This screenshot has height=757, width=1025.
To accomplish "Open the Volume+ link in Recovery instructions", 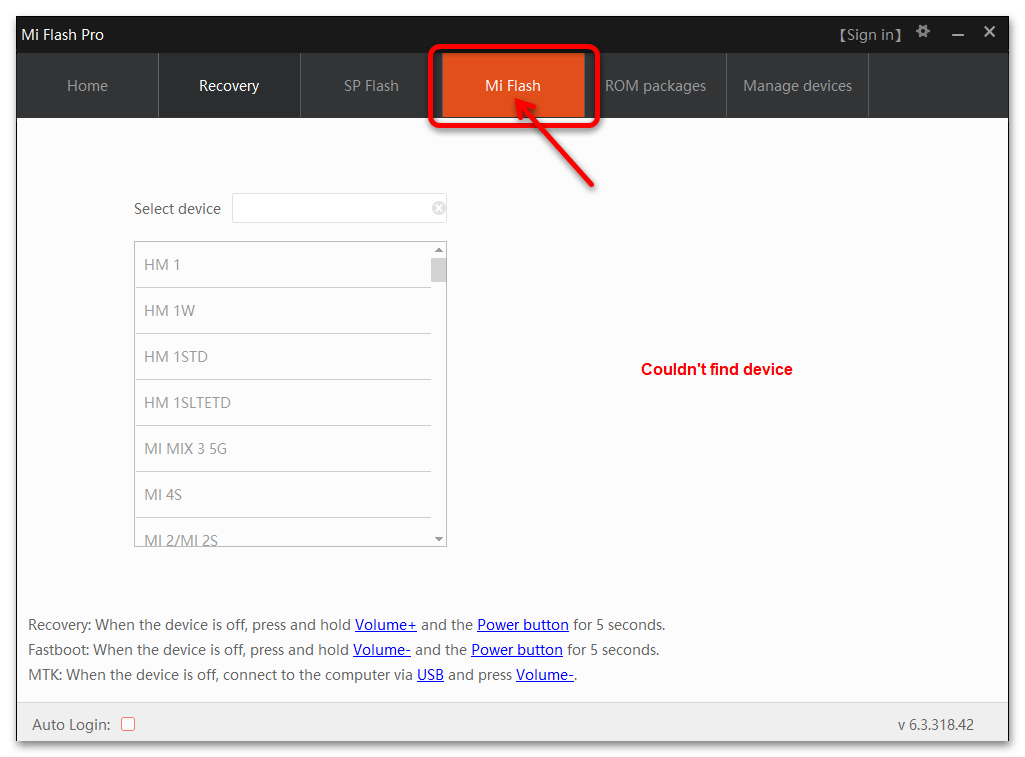I will 386,625.
